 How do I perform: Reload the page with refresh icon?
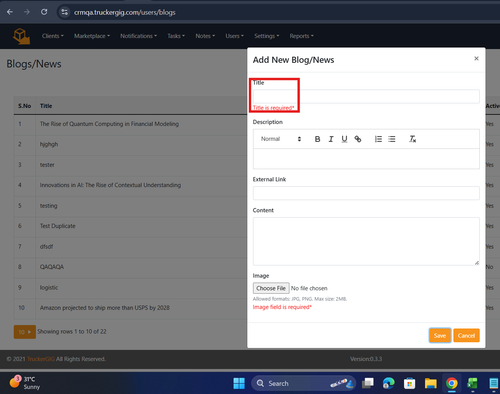44,12
